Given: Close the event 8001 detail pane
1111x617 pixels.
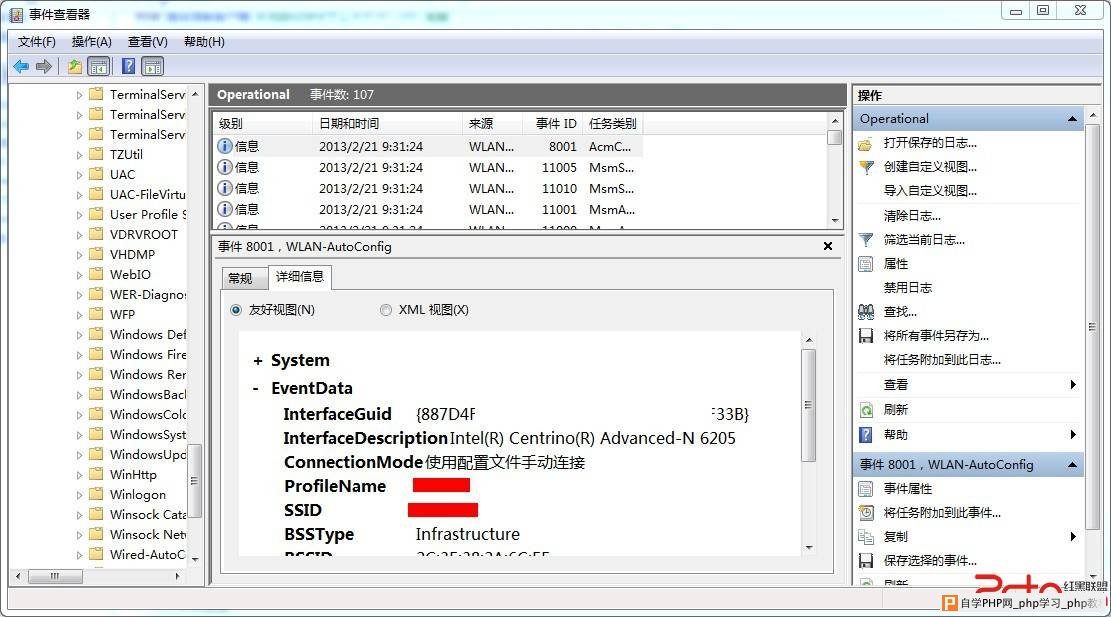Looking at the screenshot, I should [828, 247].
